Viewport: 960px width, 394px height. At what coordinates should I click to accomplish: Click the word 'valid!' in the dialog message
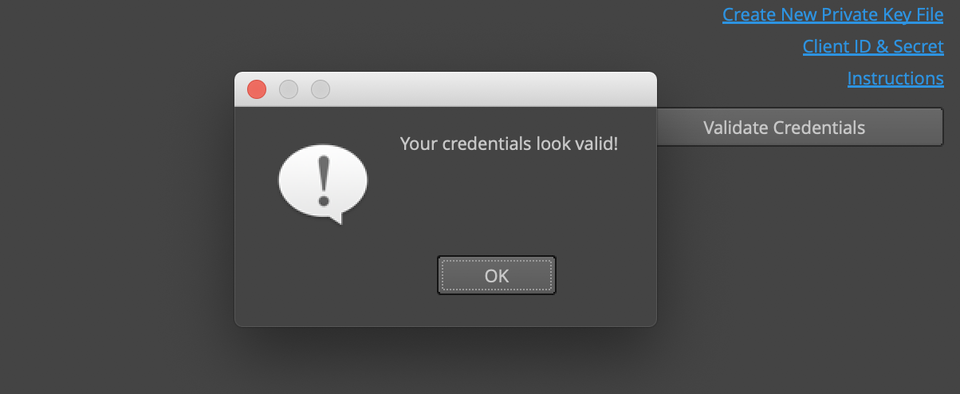pos(596,144)
